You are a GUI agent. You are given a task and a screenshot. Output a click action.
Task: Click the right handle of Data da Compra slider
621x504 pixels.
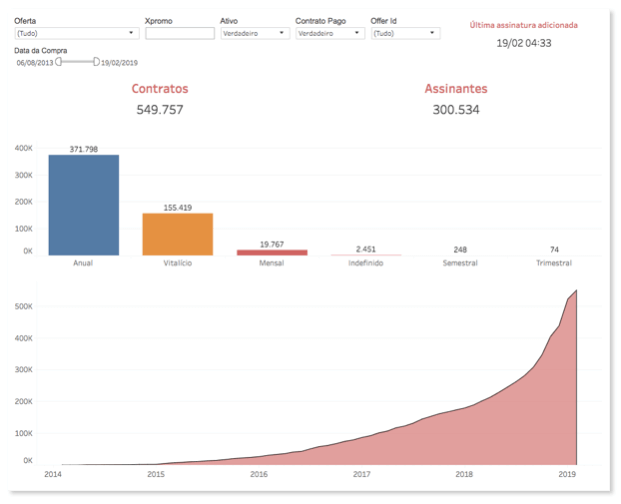coord(96,62)
